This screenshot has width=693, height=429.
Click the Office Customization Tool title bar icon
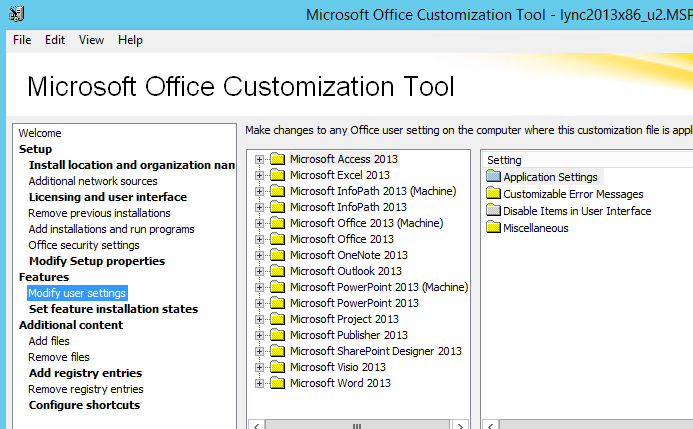(16, 14)
